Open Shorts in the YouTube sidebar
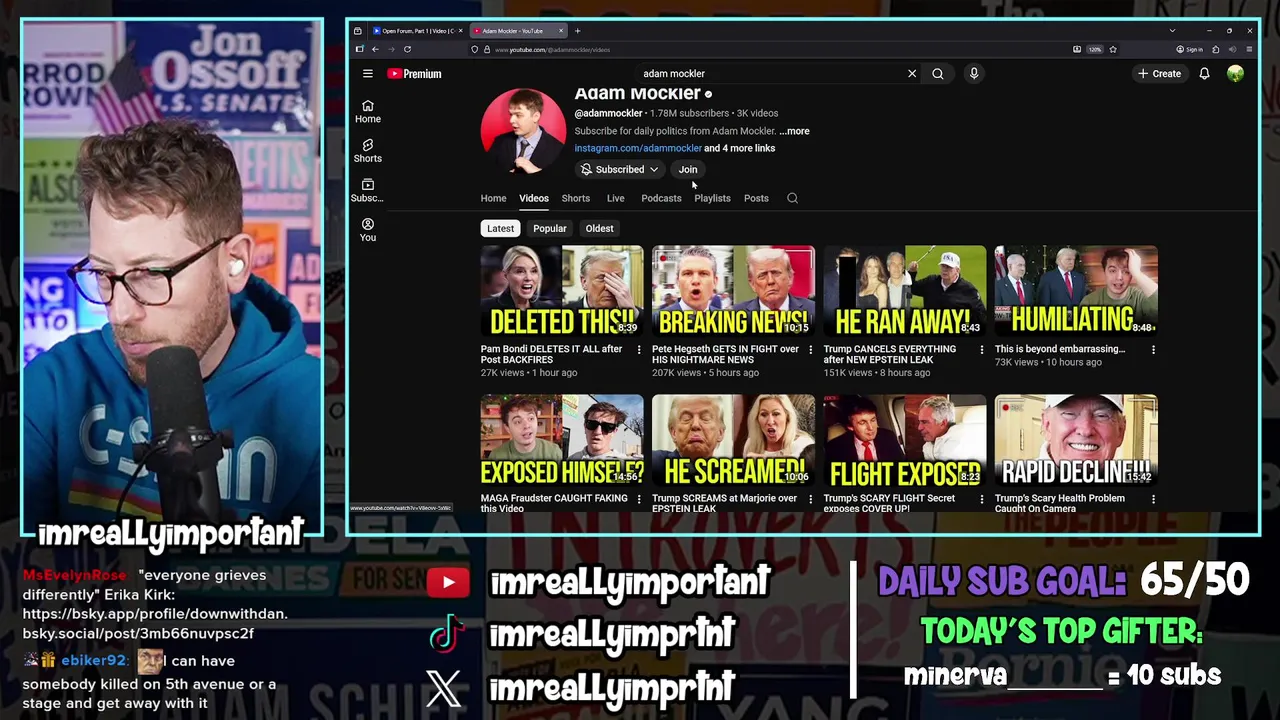Screen dimensions: 1280x720 [x=368, y=151]
